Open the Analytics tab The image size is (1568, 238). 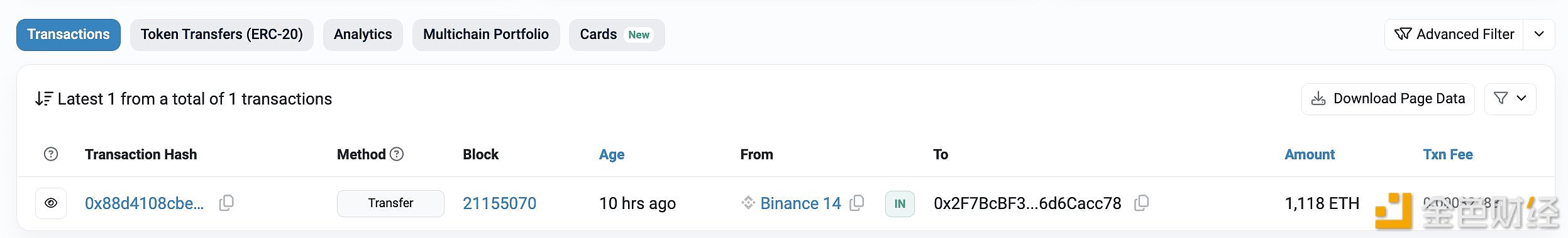click(x=363, y=35)
